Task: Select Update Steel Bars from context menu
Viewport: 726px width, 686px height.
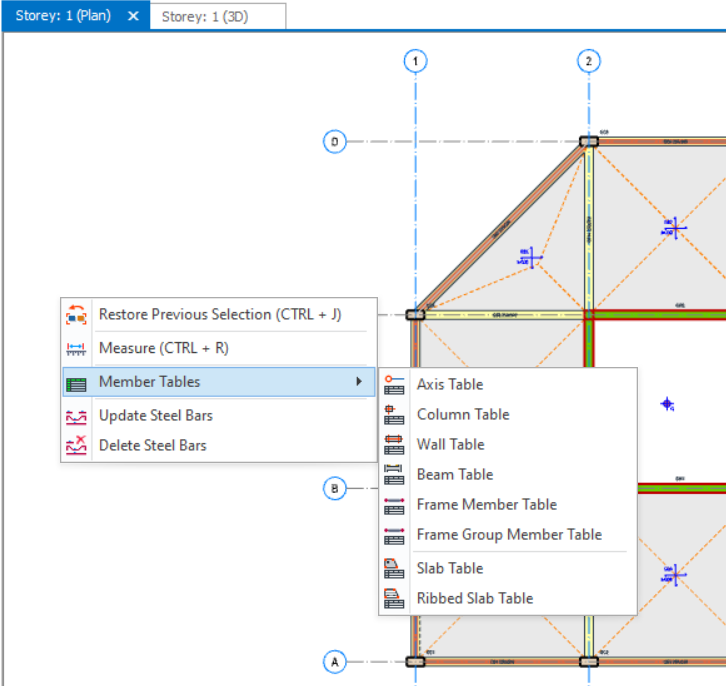Action: (x=155, y=416)
